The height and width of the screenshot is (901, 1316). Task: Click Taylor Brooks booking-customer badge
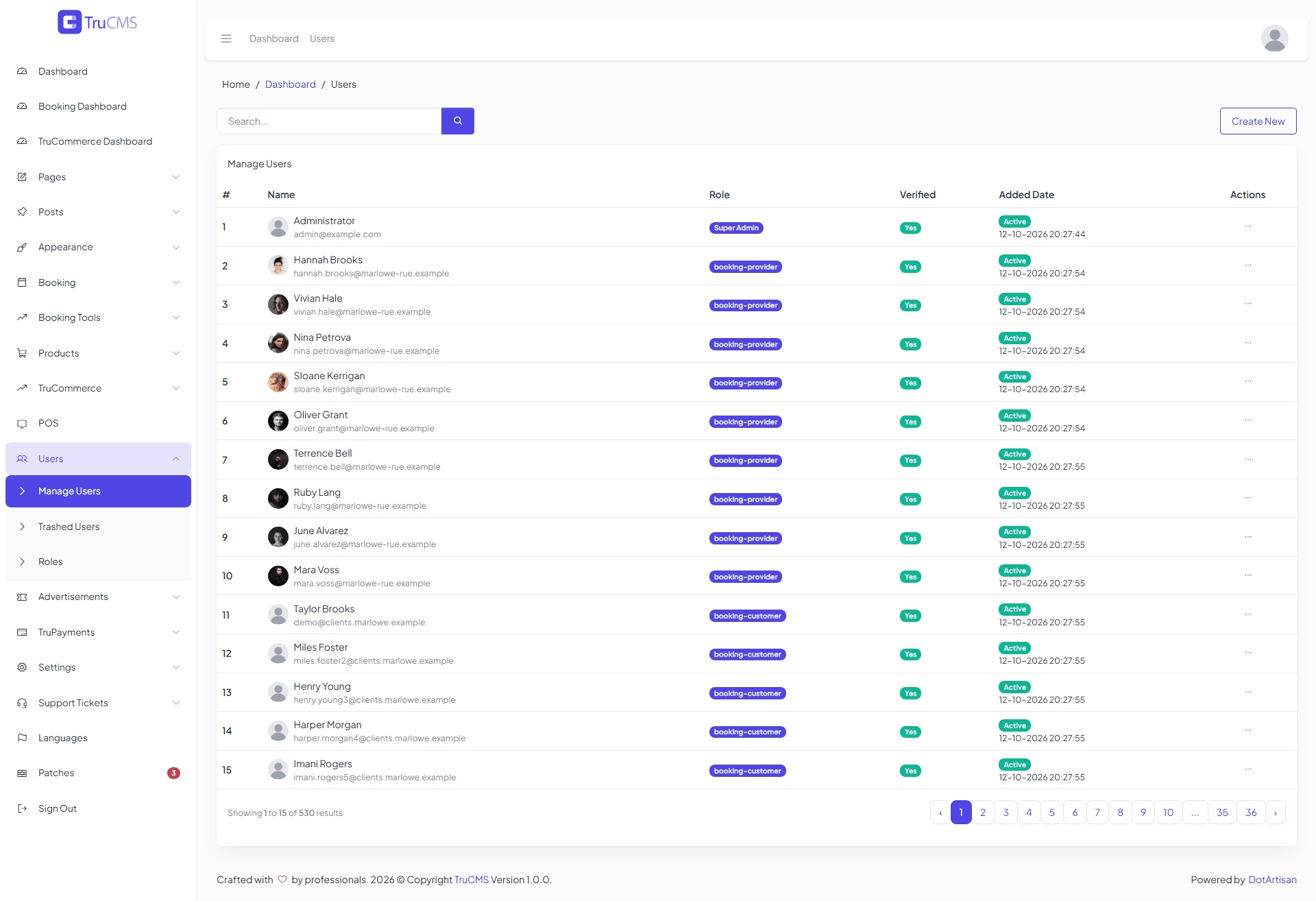point(747,616)
